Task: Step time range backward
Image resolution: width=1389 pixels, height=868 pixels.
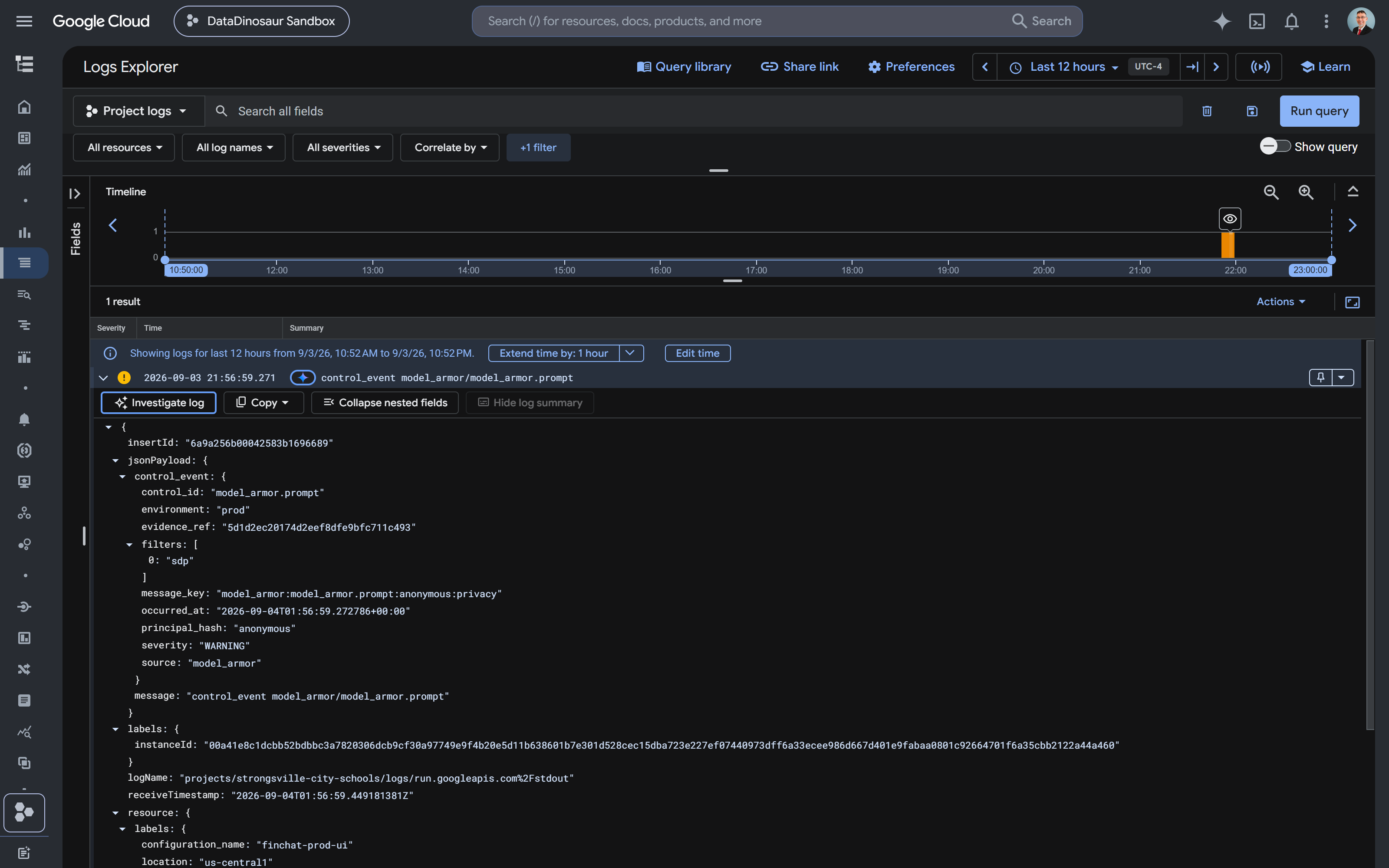Action: [985, 66]
